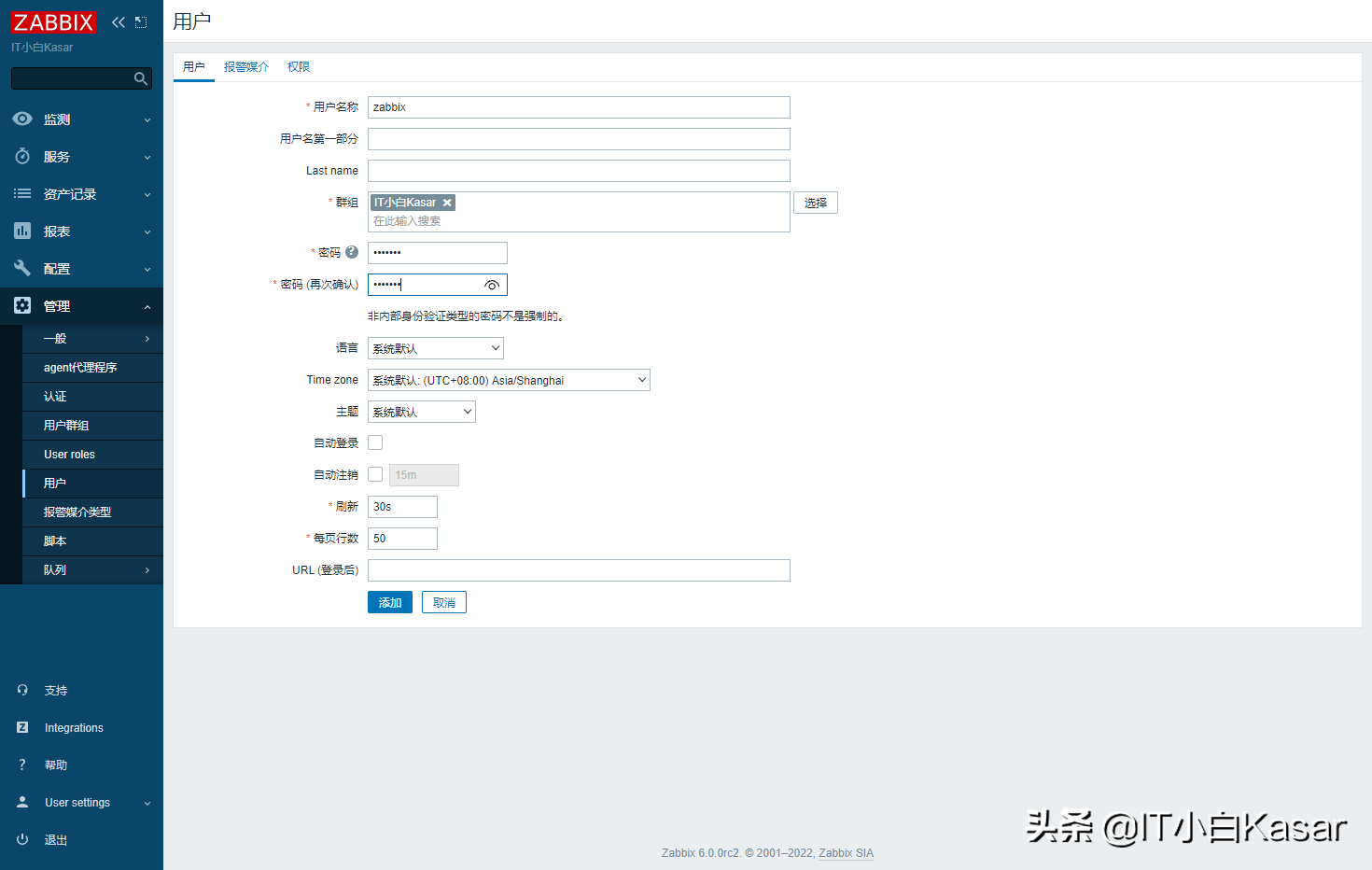Image resolution: width=1372 pixels, height=870 pixels.
Task: Expand the 配置 menu chevron
Action: click(x=147, y=269)
